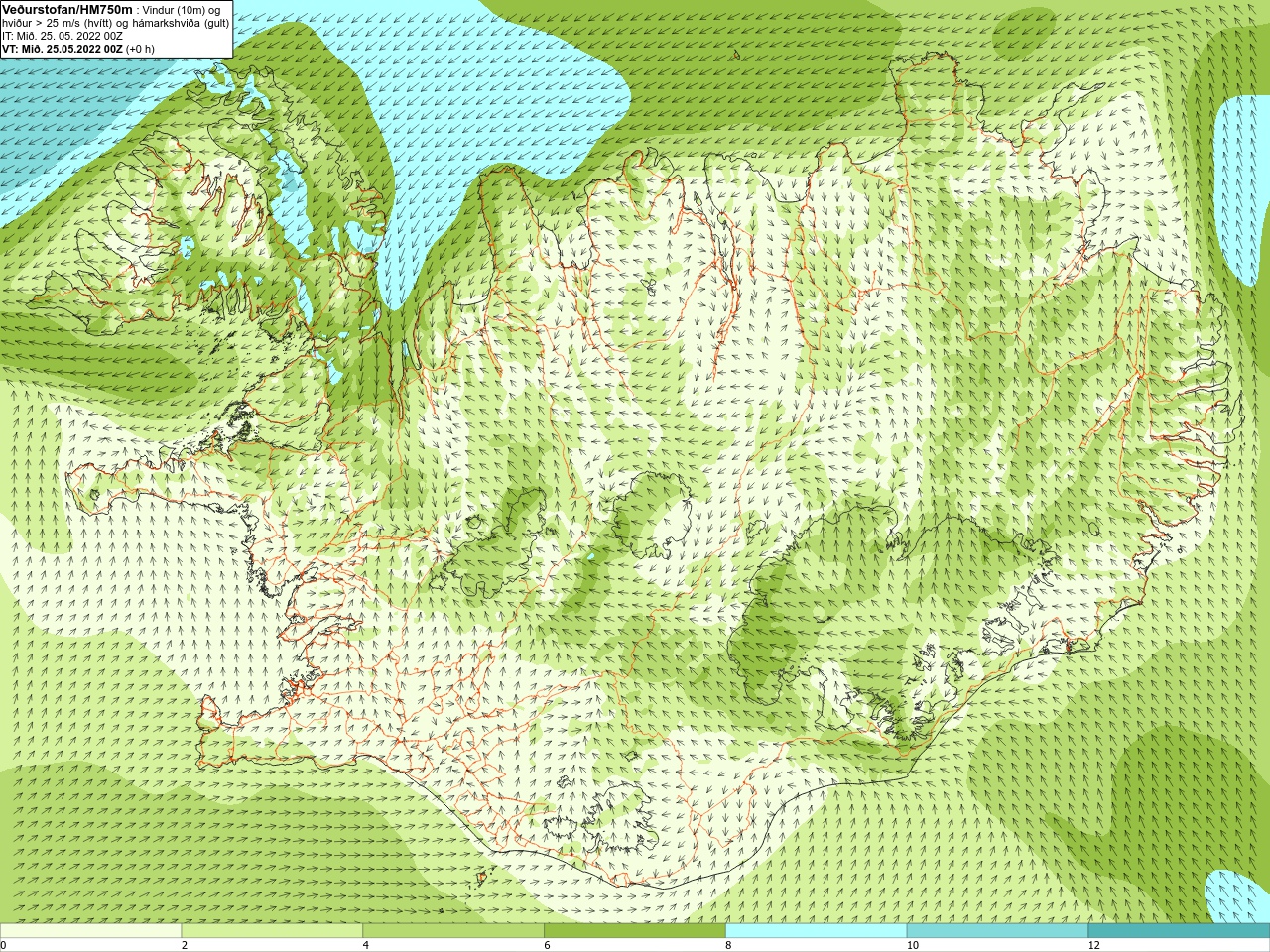Click the "VT: Mið. 25.05.2022 00Z (+0 h)" line

78,49
